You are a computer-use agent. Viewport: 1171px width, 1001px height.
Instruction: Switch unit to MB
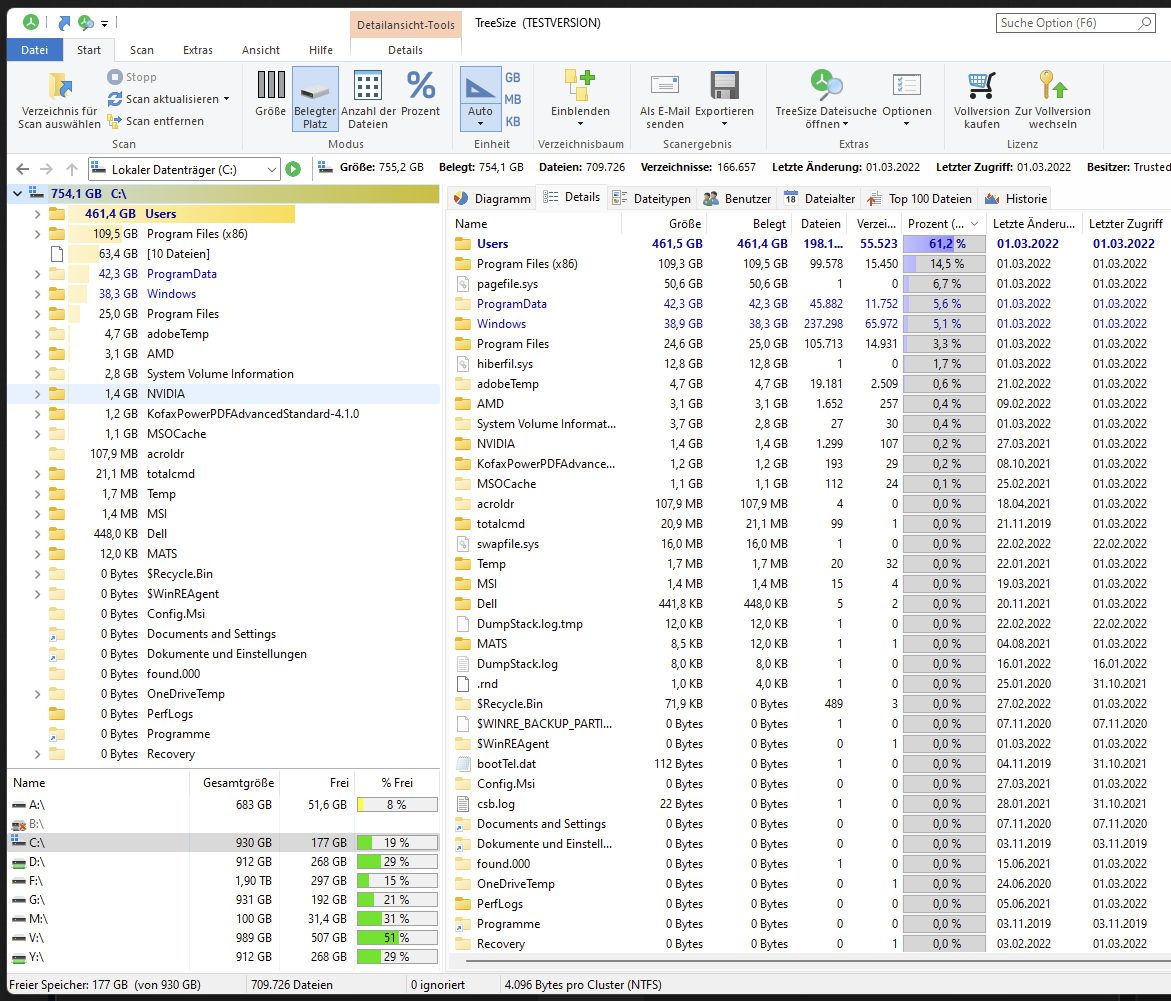[512, 99]
